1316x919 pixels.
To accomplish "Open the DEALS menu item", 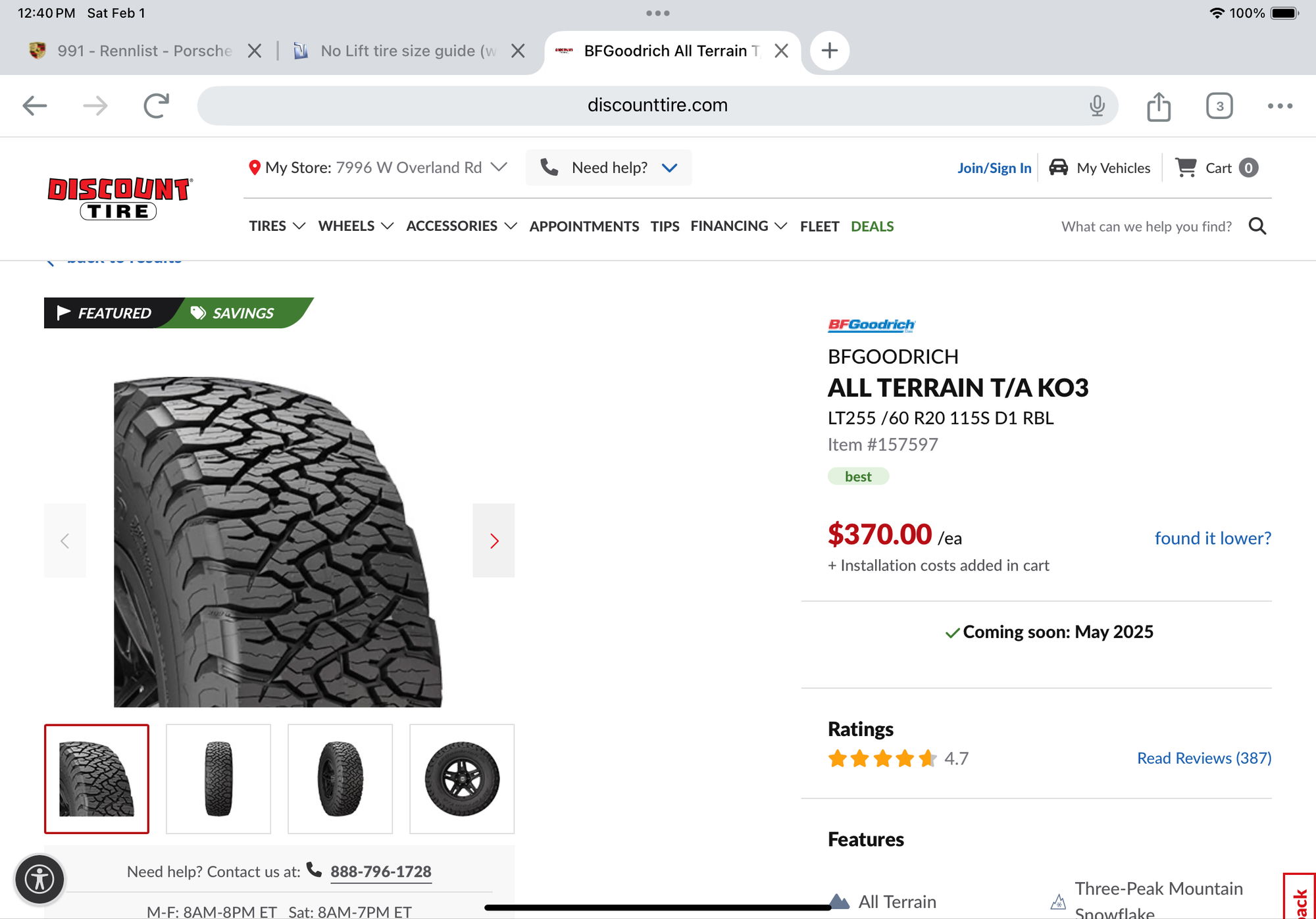I will coord(872,226).
